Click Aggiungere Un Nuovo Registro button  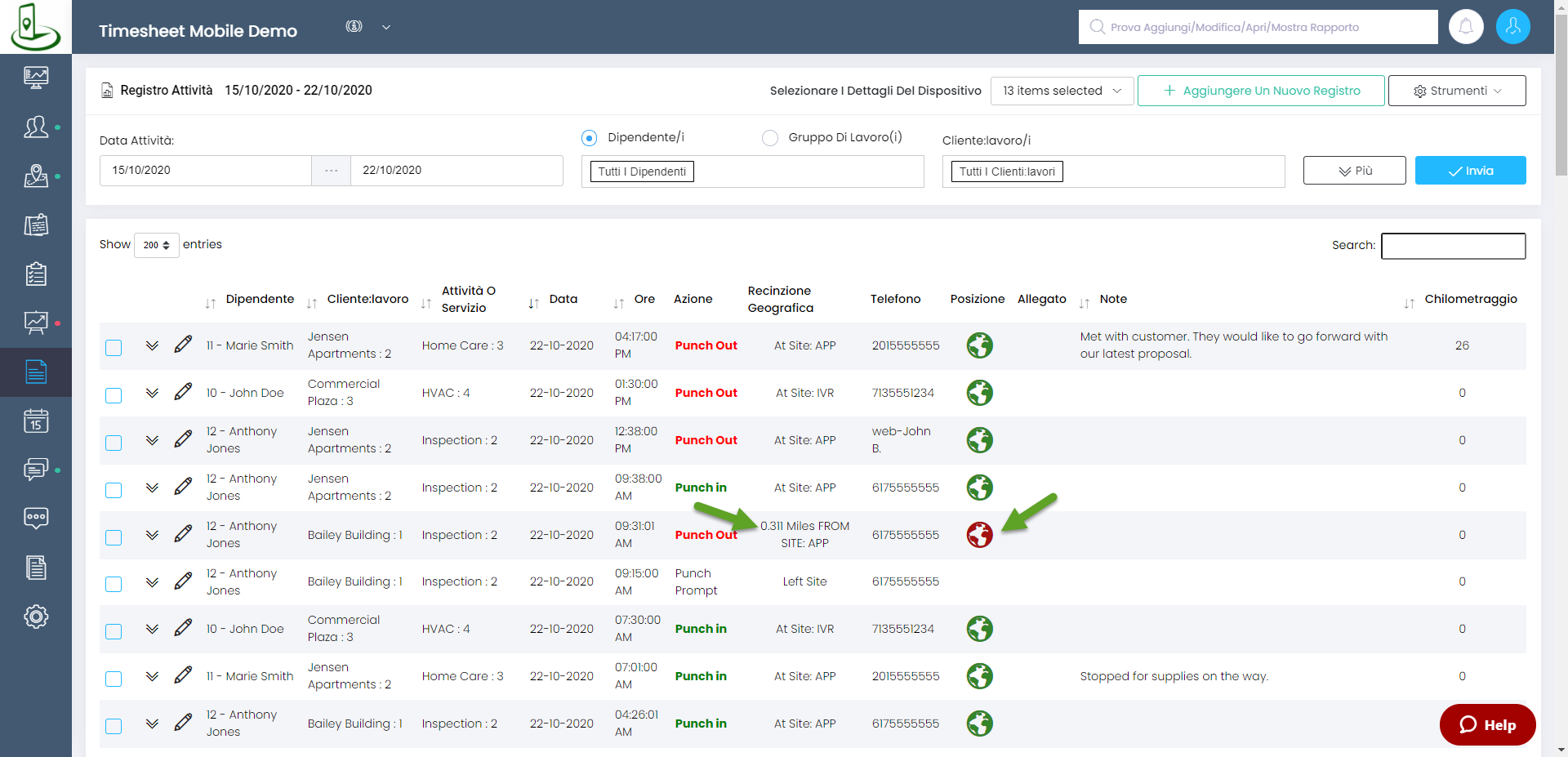1261,91
